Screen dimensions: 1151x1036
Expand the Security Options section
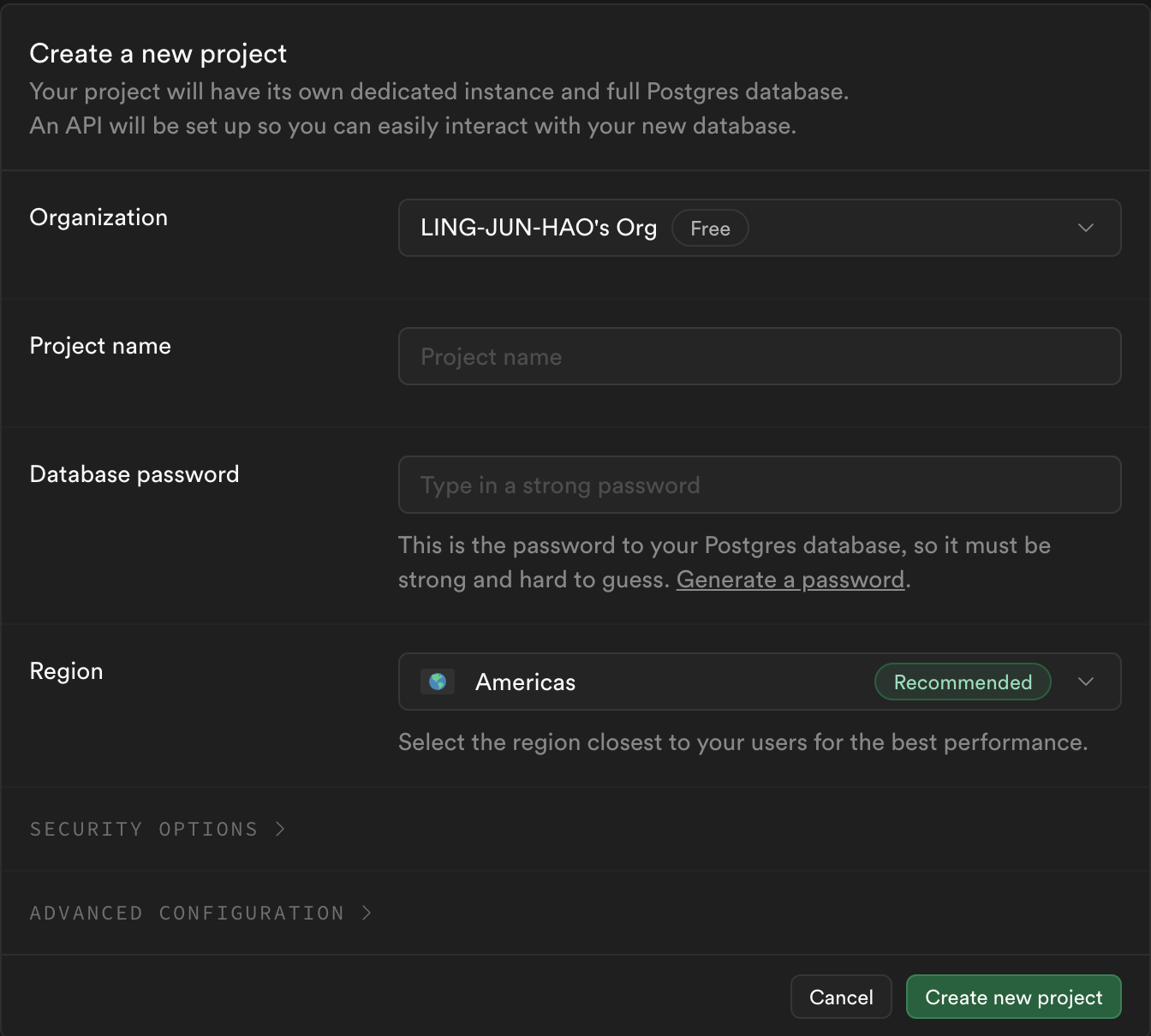(x=144, y=829)
